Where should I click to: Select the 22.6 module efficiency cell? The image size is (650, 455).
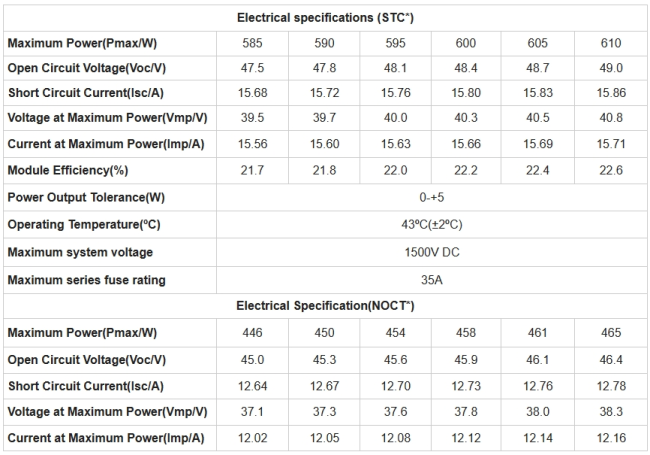(612, 171)
